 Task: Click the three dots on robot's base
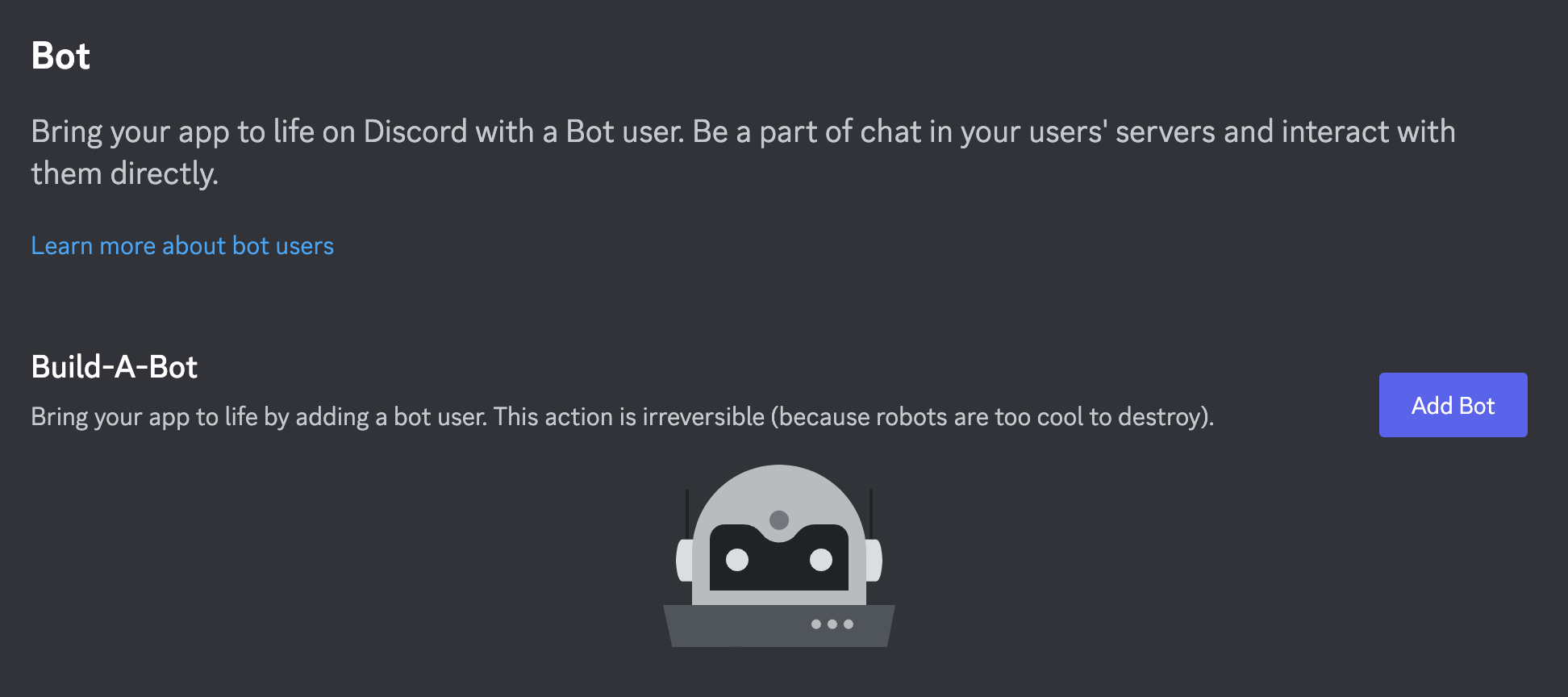pos(833,624)
